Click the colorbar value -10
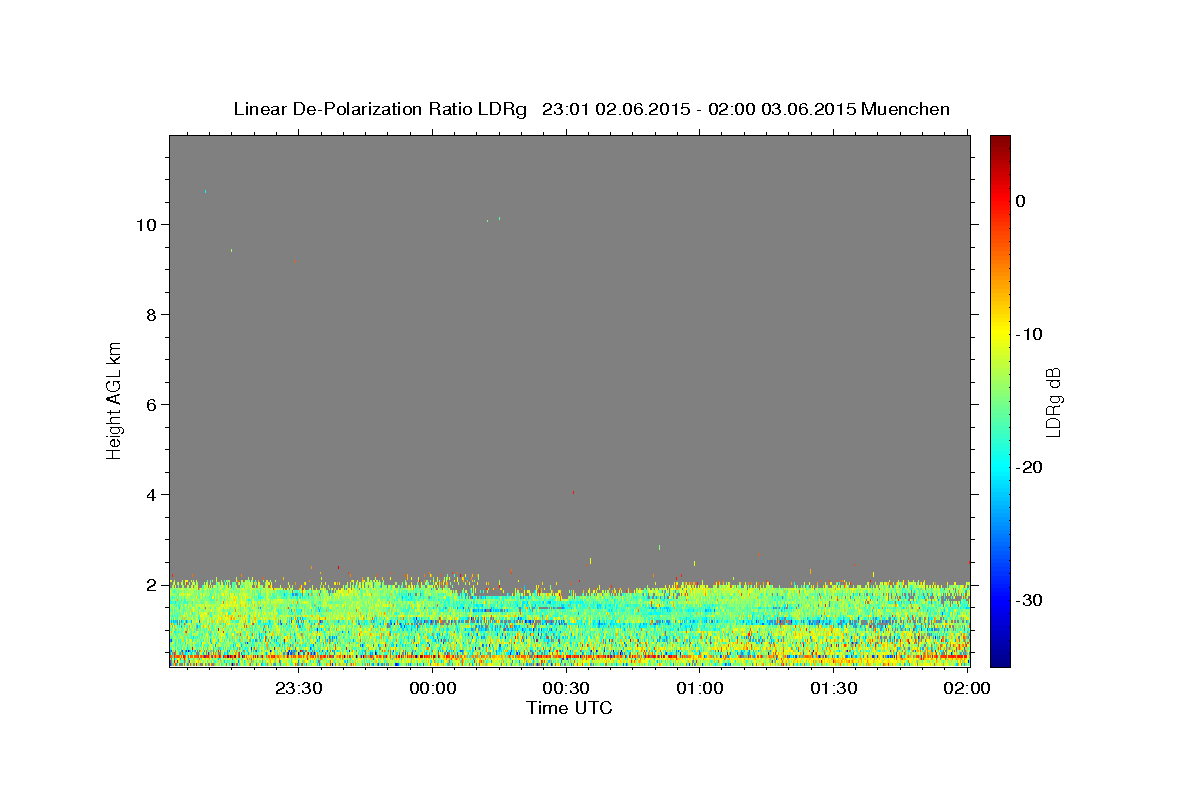 click(x=1030, y=334)
